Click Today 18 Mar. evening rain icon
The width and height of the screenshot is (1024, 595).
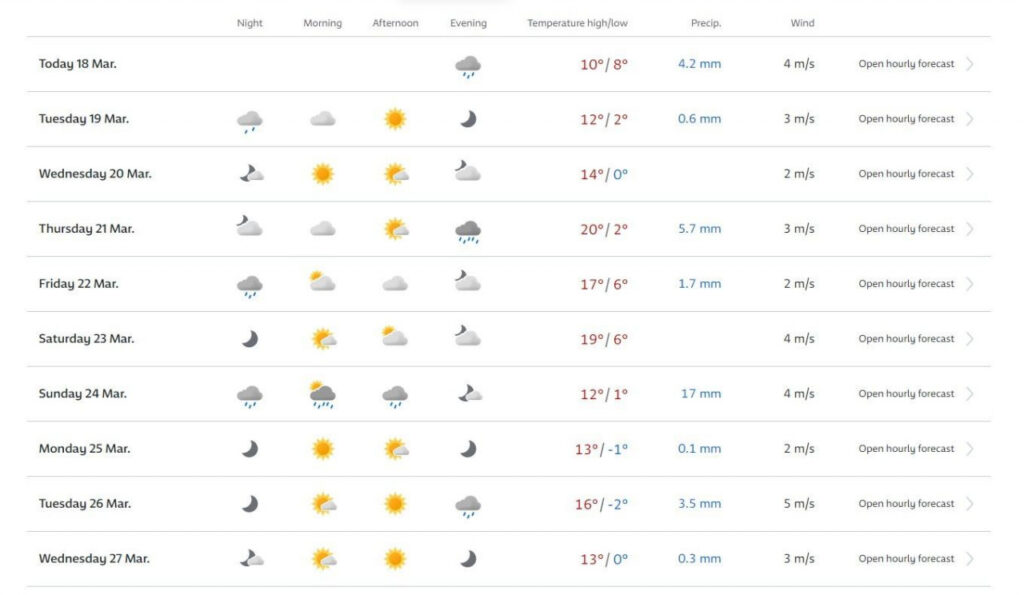pyautogui.click(x=467, y=66)
